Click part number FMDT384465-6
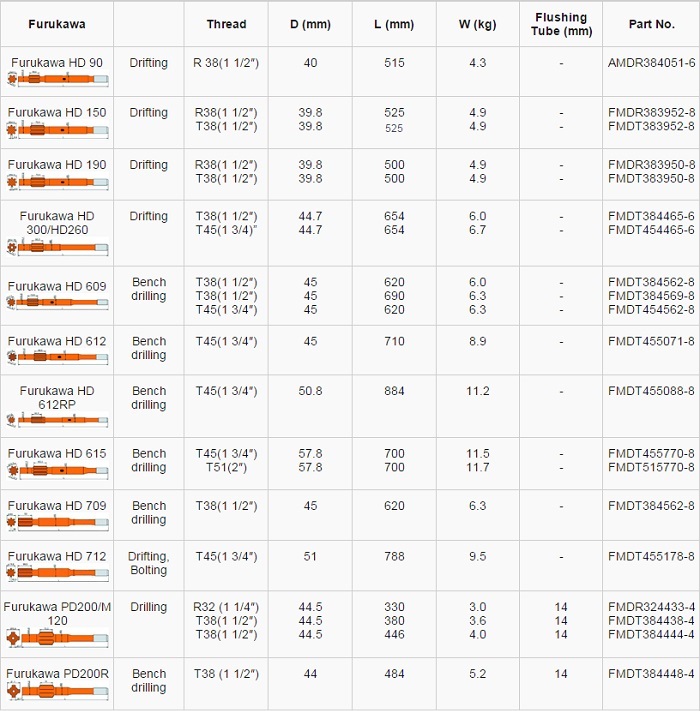This screenshot has height=711, width=700. point(651,216)
